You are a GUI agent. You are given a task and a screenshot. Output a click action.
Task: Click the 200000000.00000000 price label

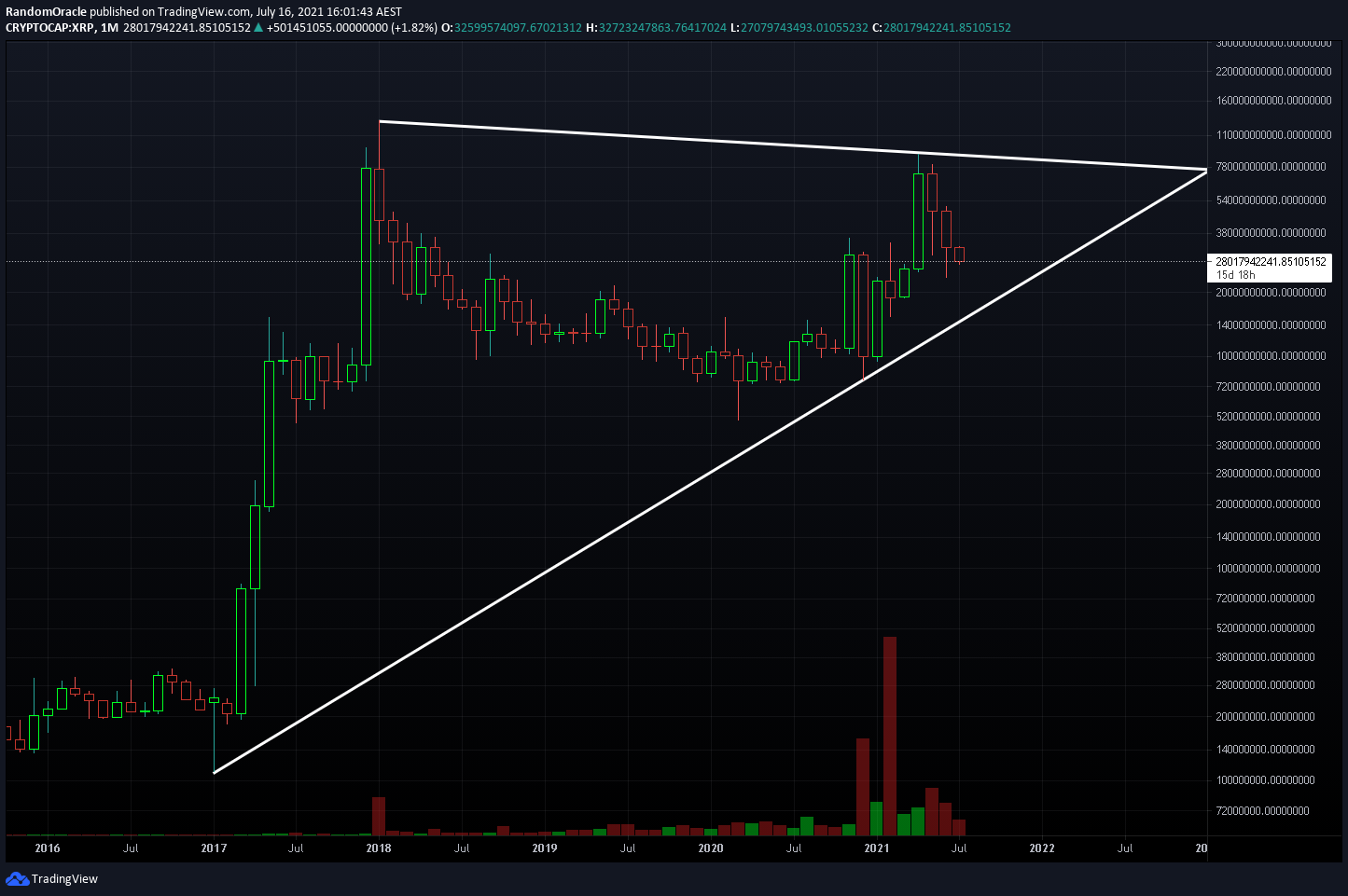1265,716
